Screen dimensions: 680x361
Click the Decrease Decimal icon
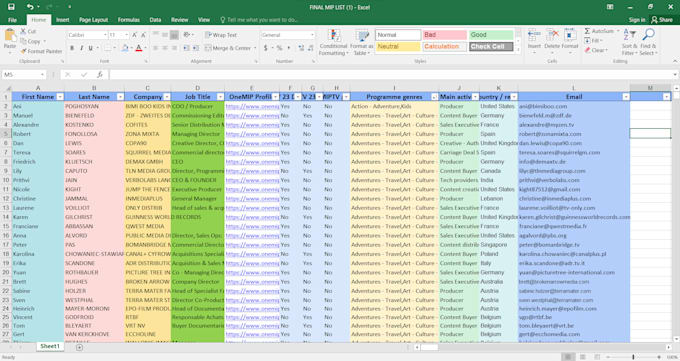311,48
